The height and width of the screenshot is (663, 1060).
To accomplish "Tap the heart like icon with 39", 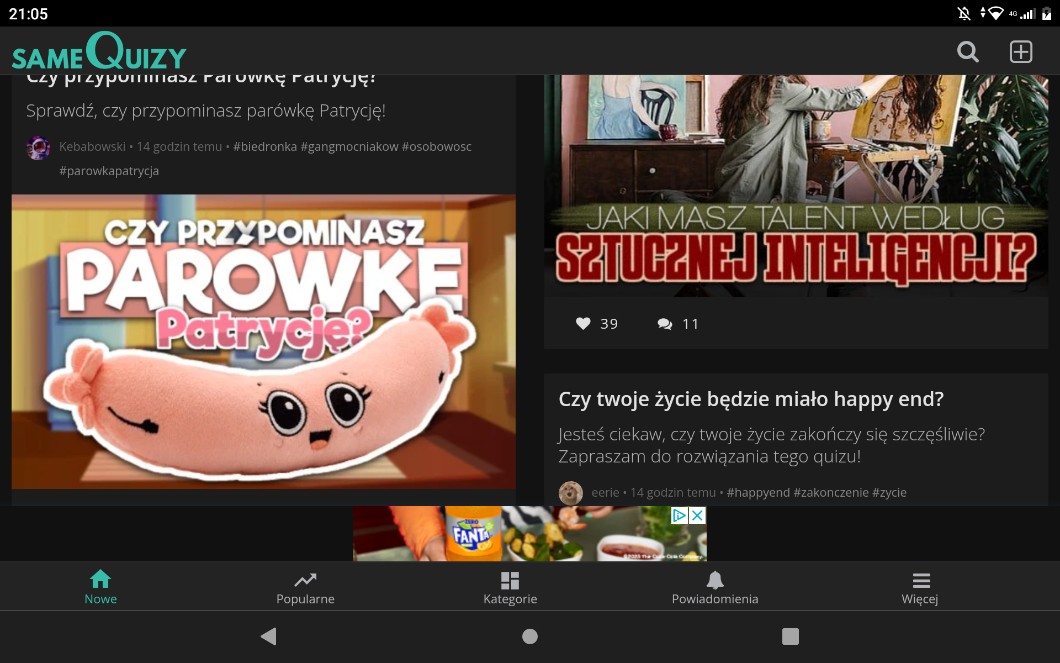I will pos(583,324).
